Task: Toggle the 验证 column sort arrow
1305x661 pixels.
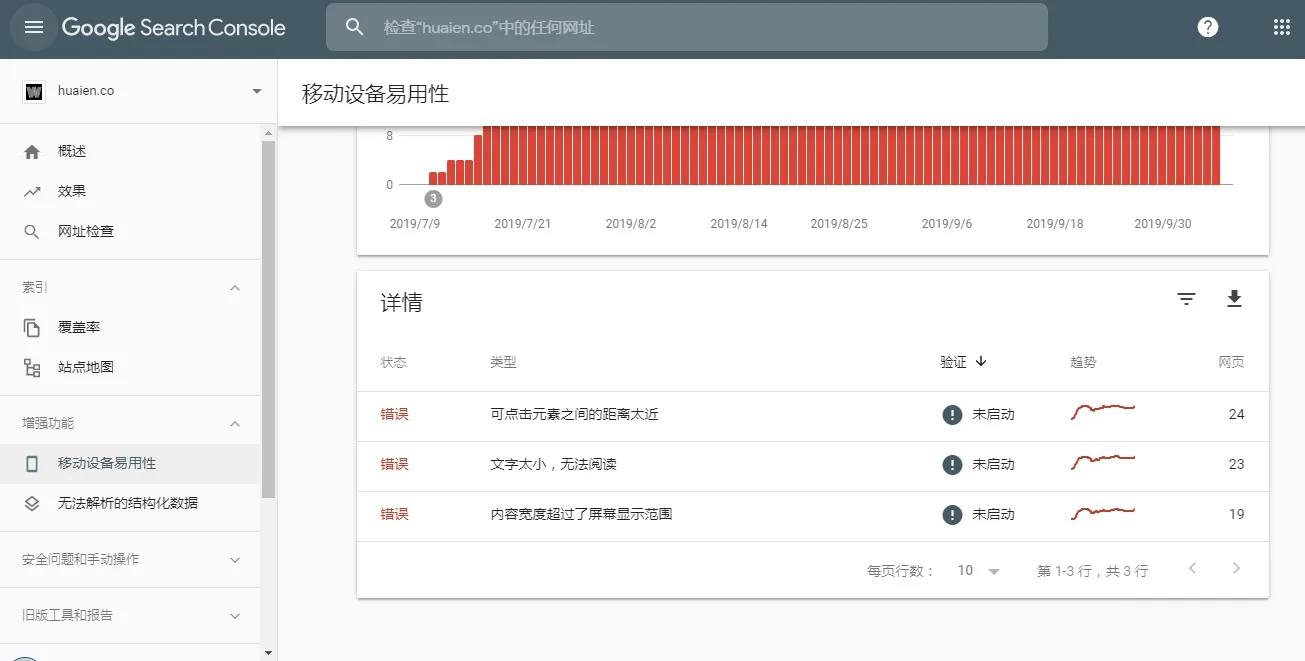Action: coord(979,362)
